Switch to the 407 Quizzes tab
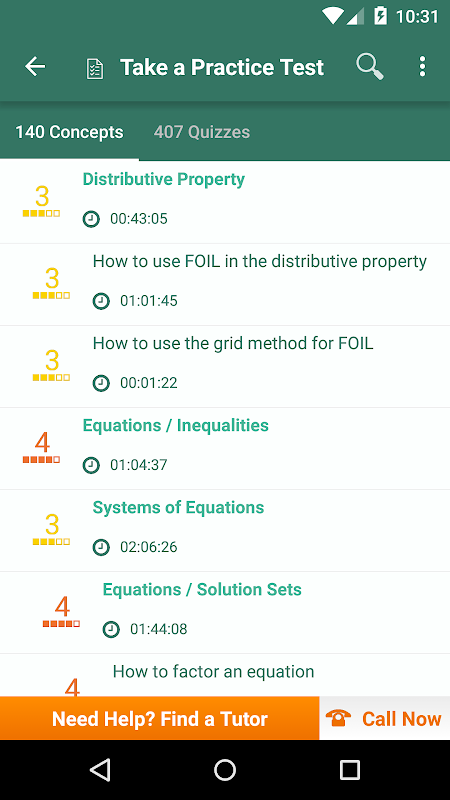Viewport: 450px width, 800px height. [202, 132]
